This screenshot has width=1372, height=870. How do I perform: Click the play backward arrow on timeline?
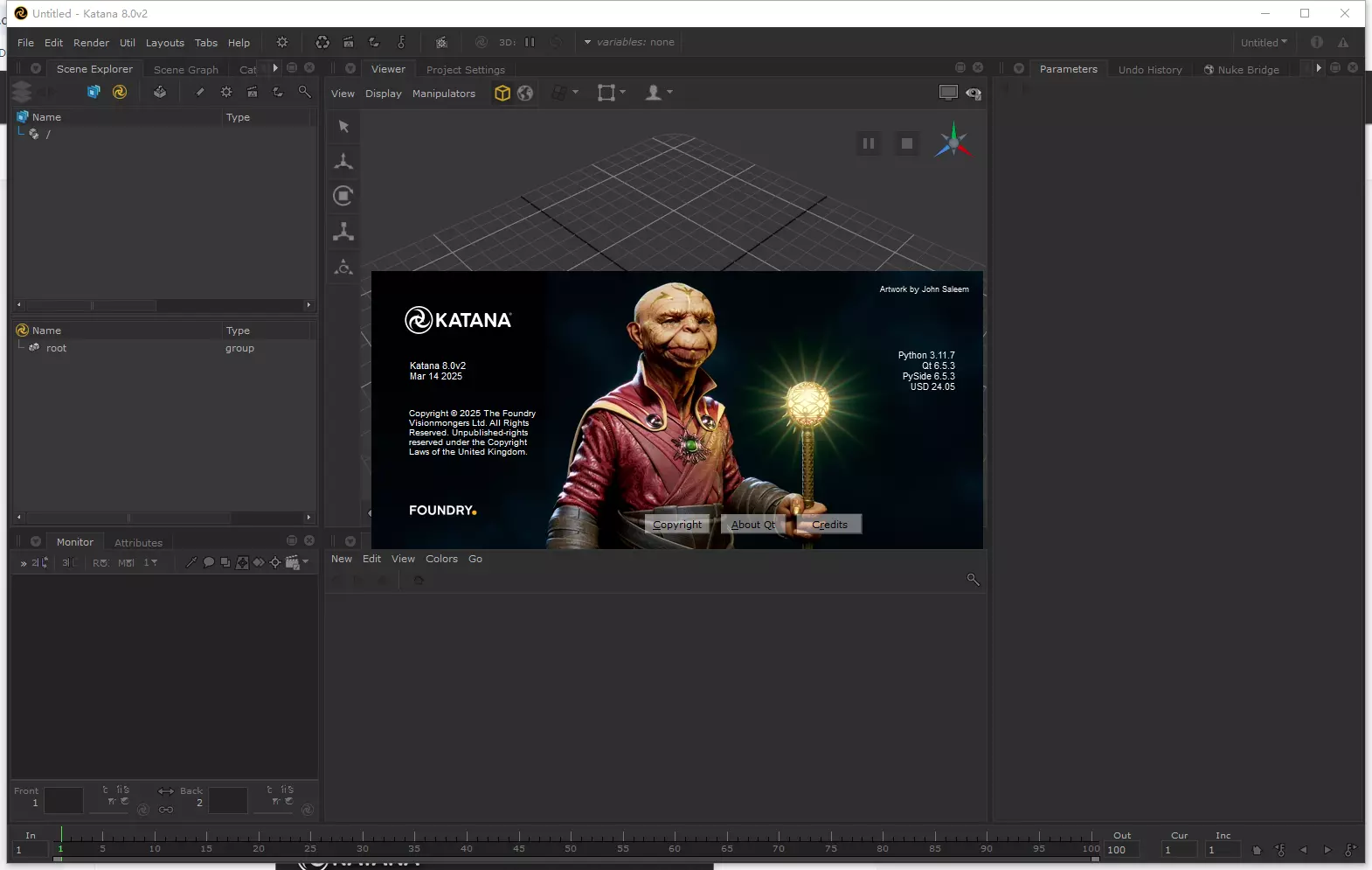tap(1303, 850)
